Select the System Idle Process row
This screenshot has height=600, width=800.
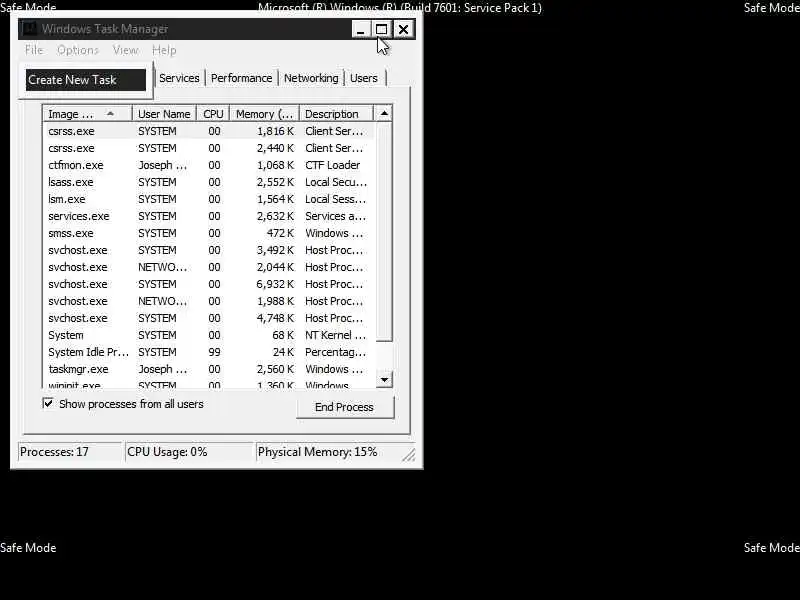(209, 352)
